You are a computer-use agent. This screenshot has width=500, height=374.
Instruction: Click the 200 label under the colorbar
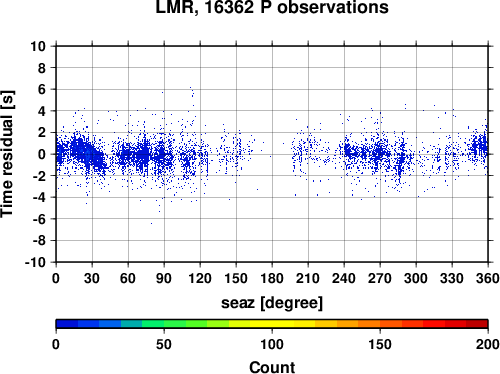click(x=487, y=344)
